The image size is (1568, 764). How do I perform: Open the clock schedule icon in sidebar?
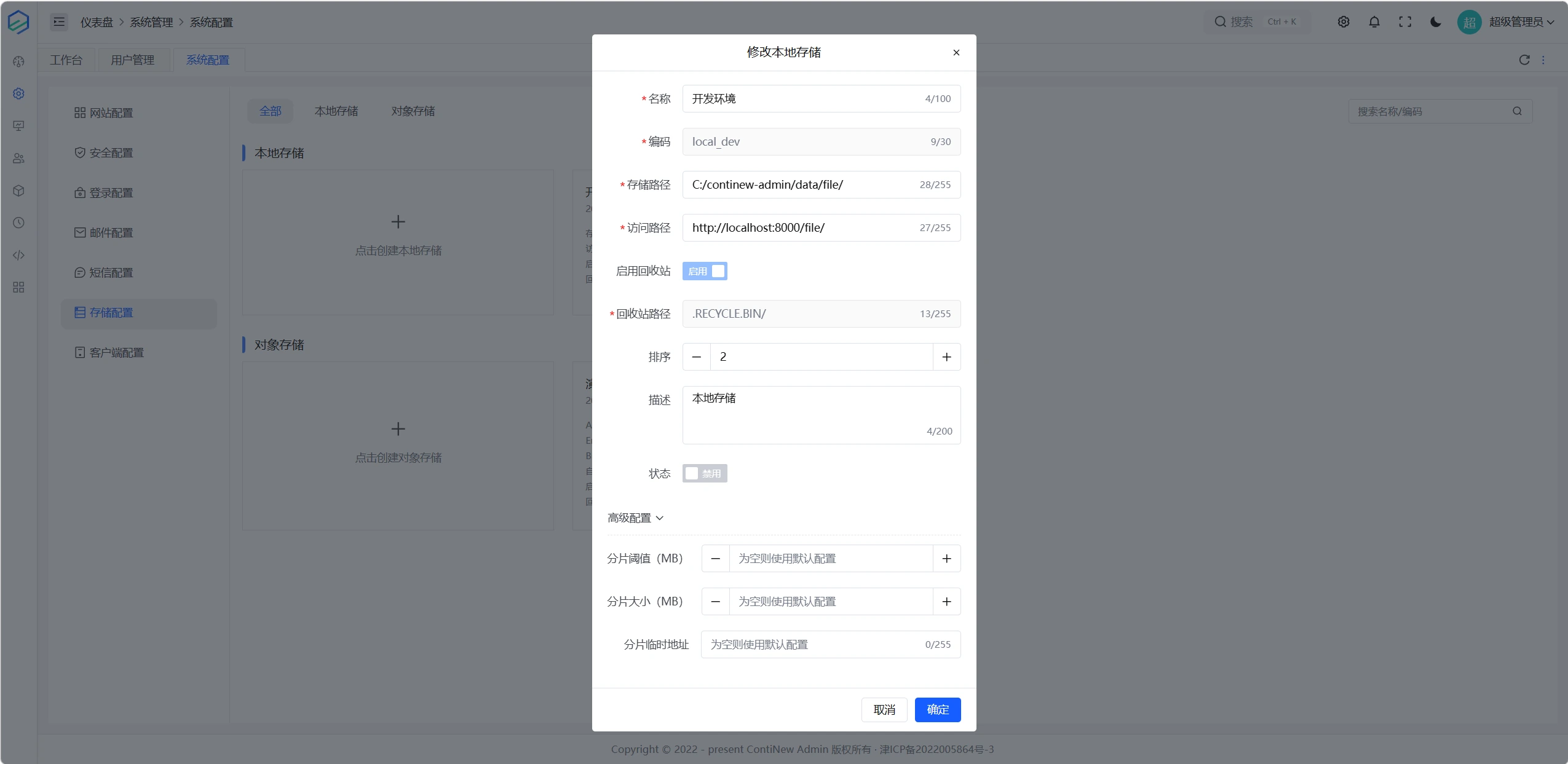tap(18, 223)
